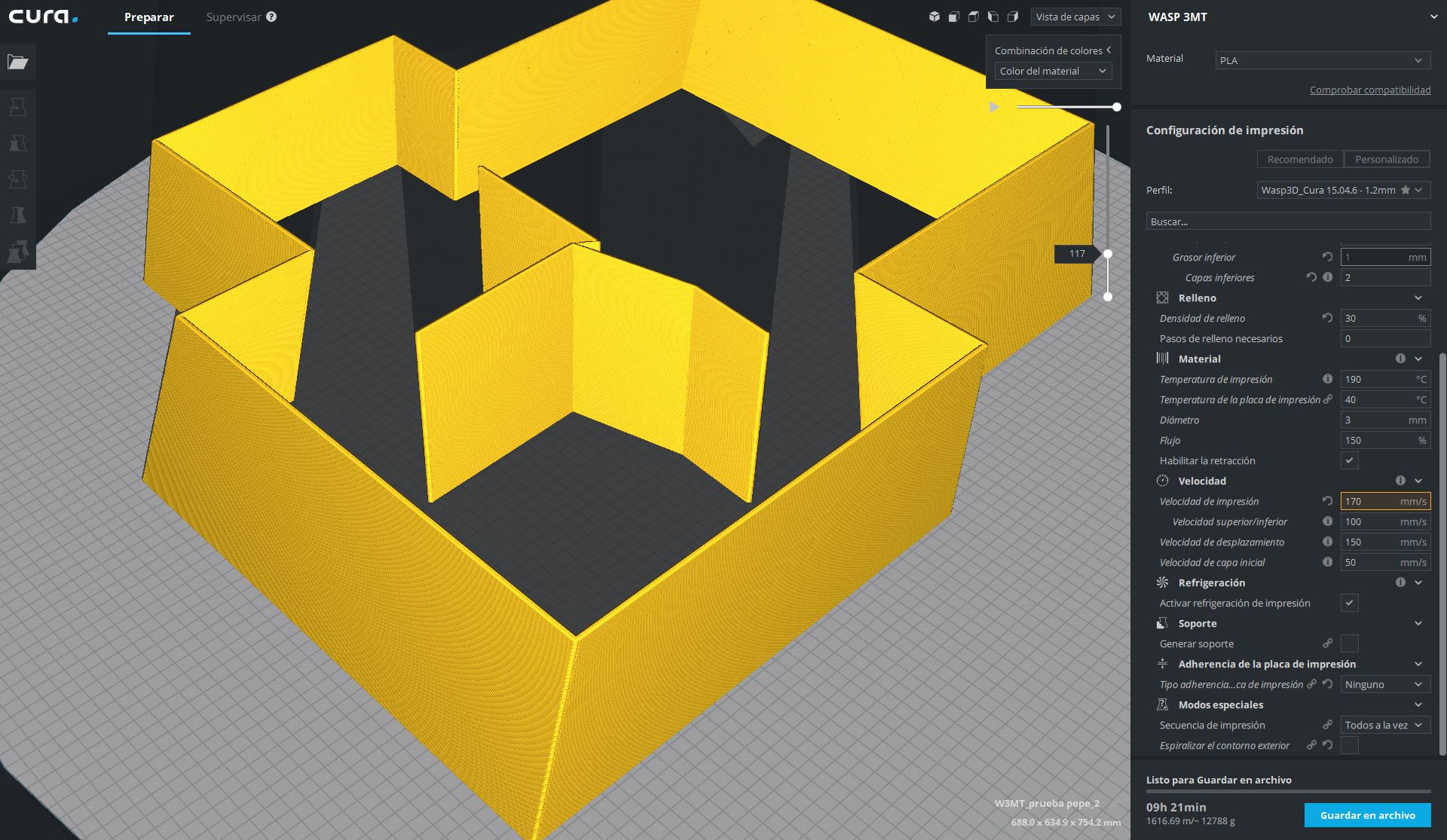Show info for Capas inferiores setting
Image resolution: width=1447 pixels, height=840 pixels.
point(1327,277)
